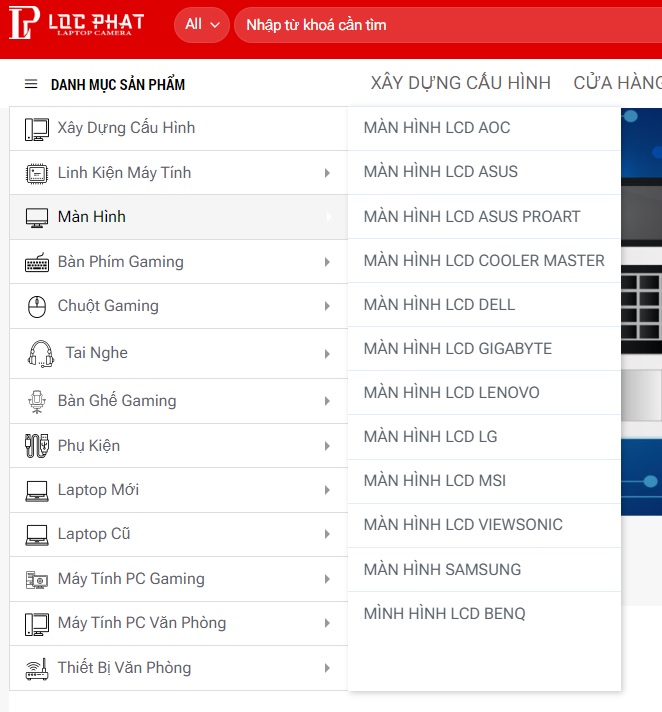Open the hamburger menu icon
Image resolution: width=662 pixels, height=712 pixels.
(x=31, y=84)
